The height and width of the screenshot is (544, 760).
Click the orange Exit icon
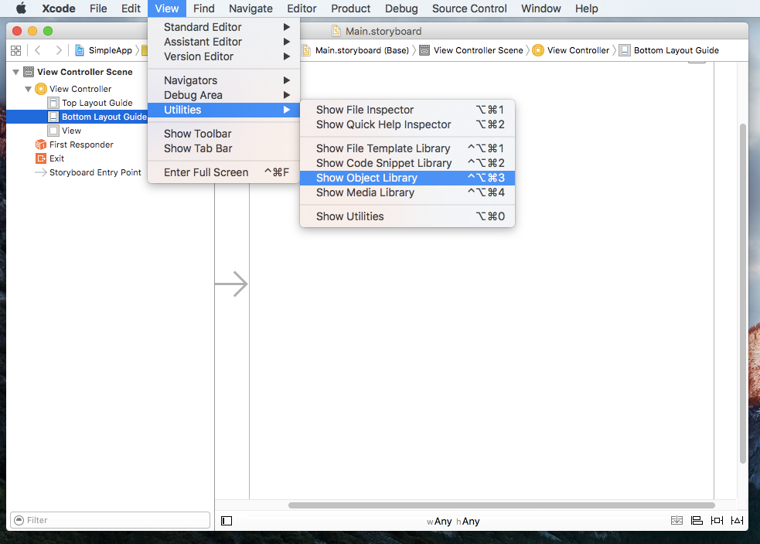pyautogui.click(x=41, y=159)
